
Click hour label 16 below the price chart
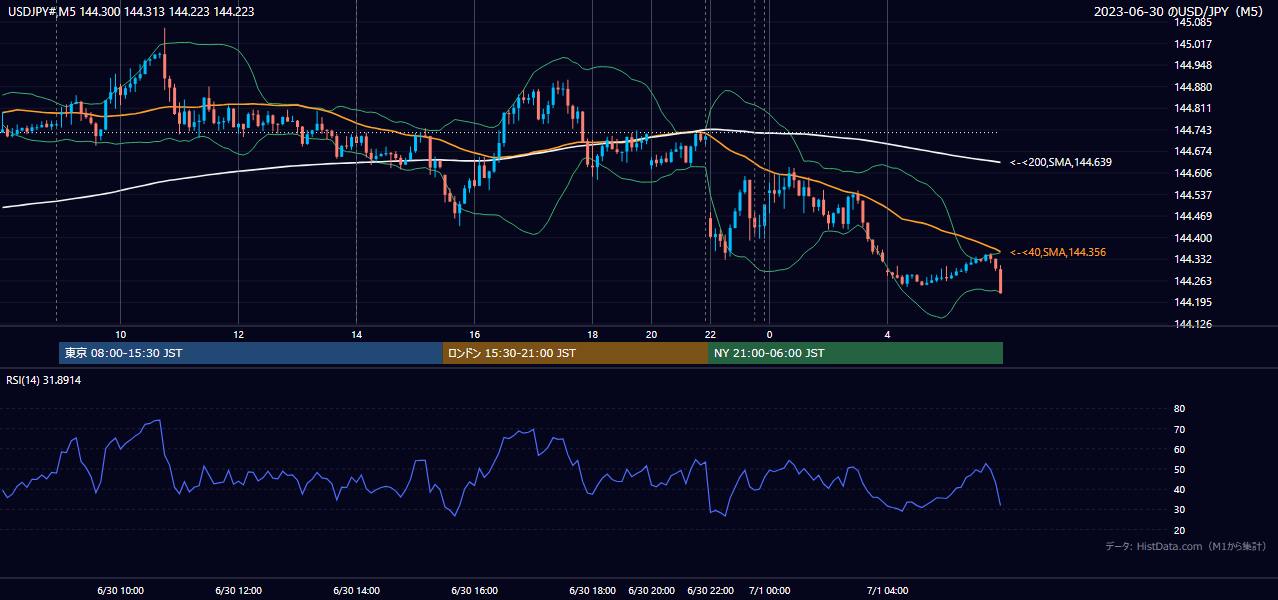pos(474,334)
